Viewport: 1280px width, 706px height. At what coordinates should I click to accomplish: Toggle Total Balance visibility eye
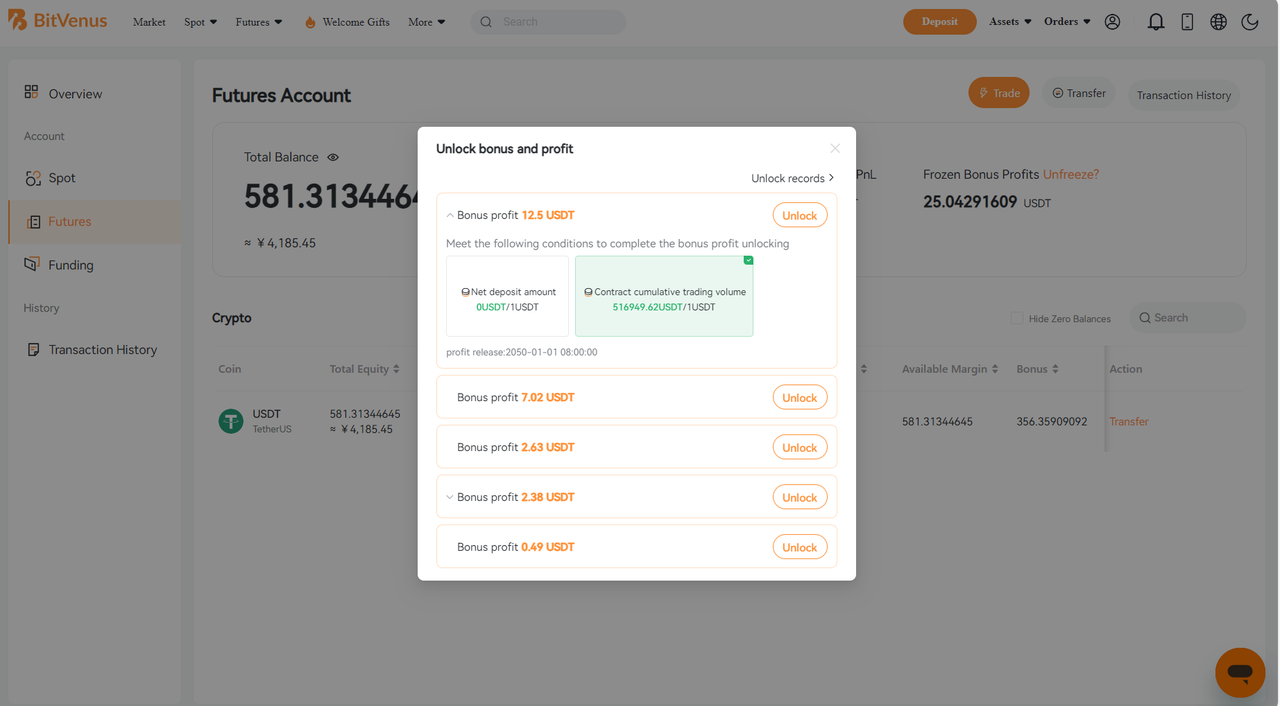coord(333,157)
